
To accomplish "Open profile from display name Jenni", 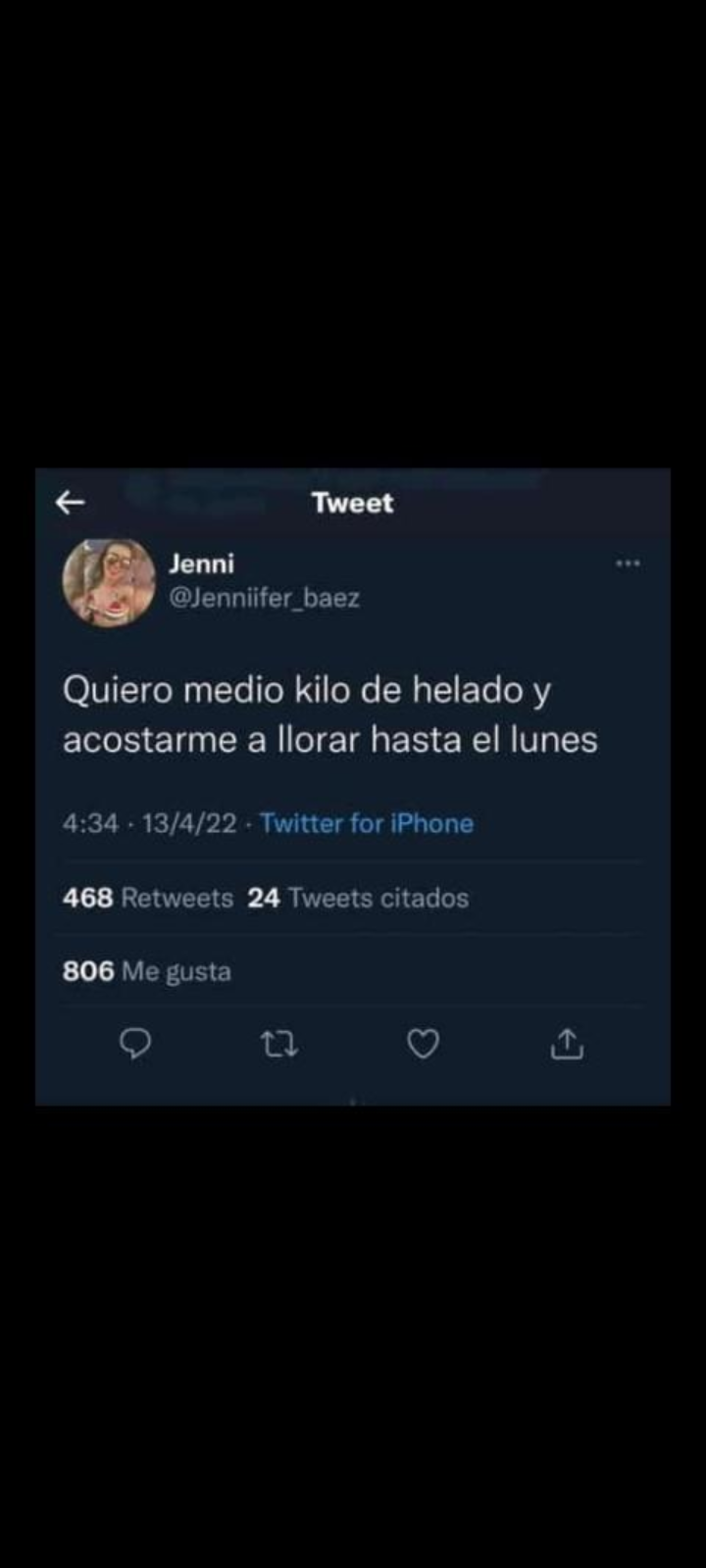I will [201, 563].
